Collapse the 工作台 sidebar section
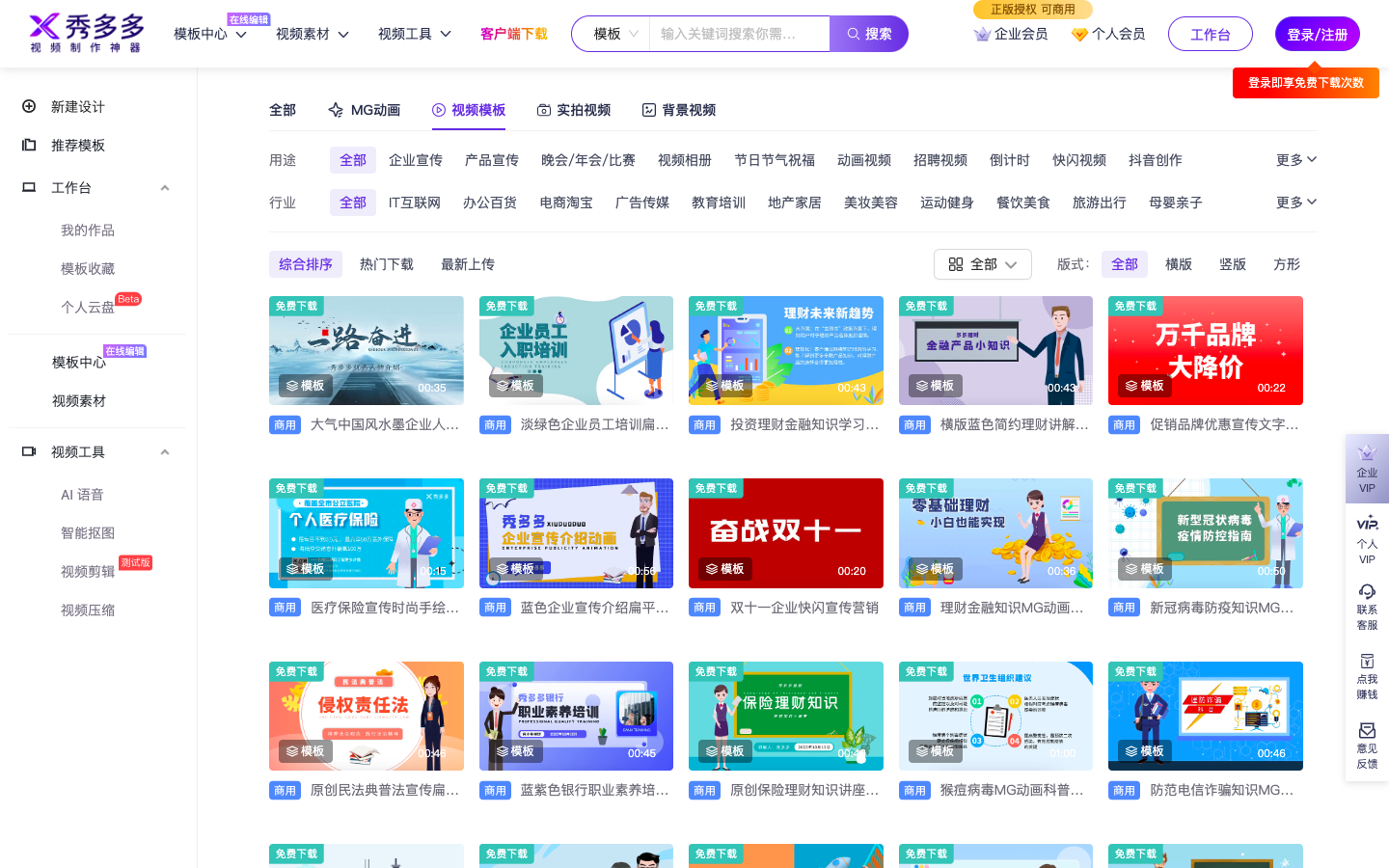1389x868 pixels. 165,188
